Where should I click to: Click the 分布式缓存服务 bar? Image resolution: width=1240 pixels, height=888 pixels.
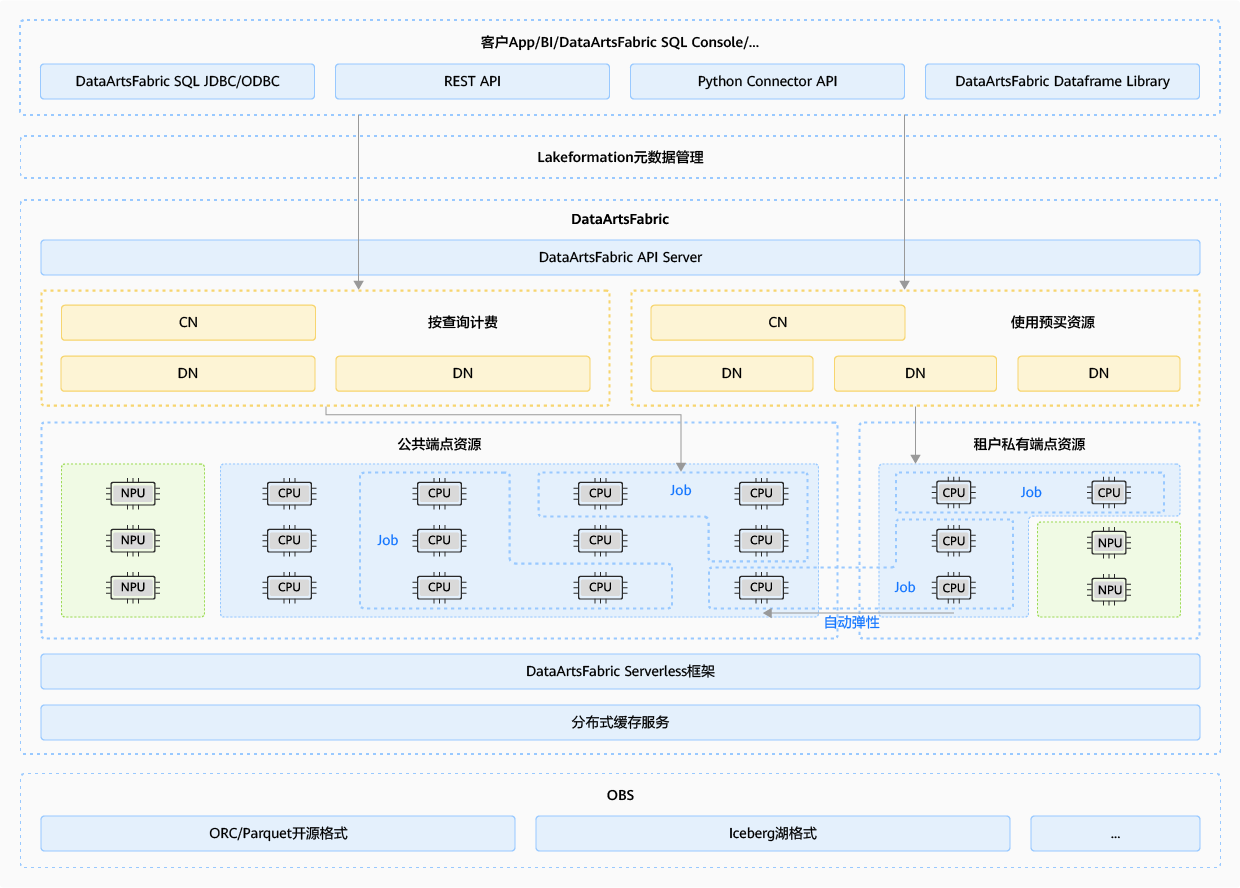click(620, 722)
